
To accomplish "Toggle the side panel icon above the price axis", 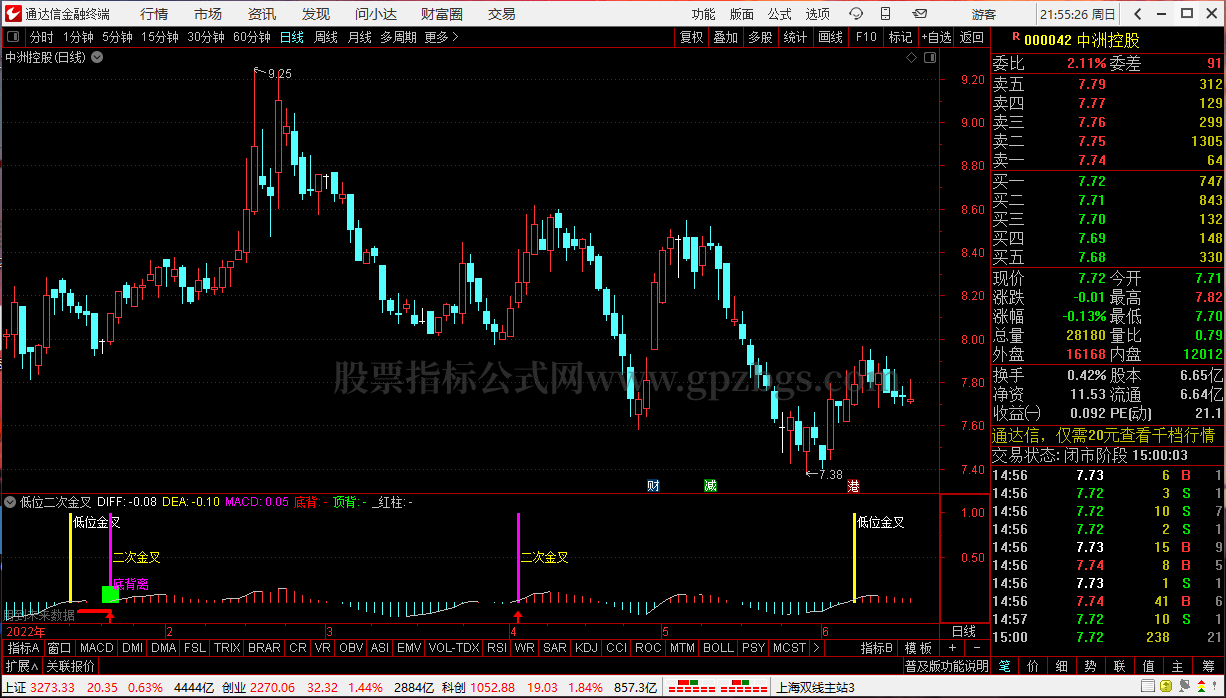I will 928,57.
